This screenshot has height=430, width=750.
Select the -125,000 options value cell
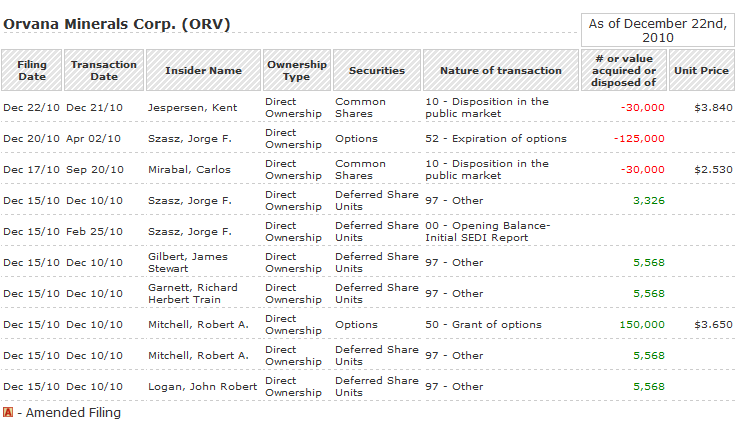(640, 138)
